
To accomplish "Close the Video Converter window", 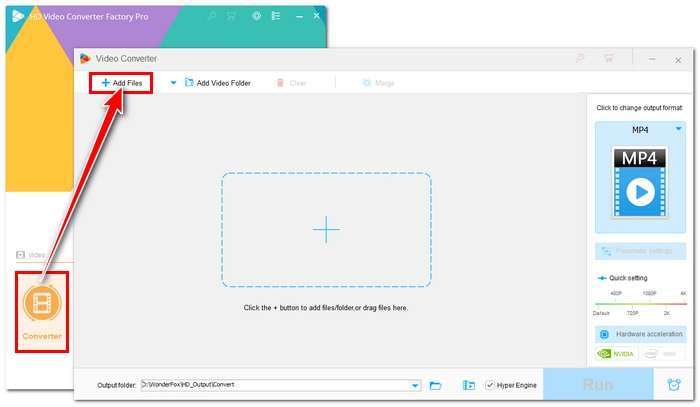I will pos(678,60).
